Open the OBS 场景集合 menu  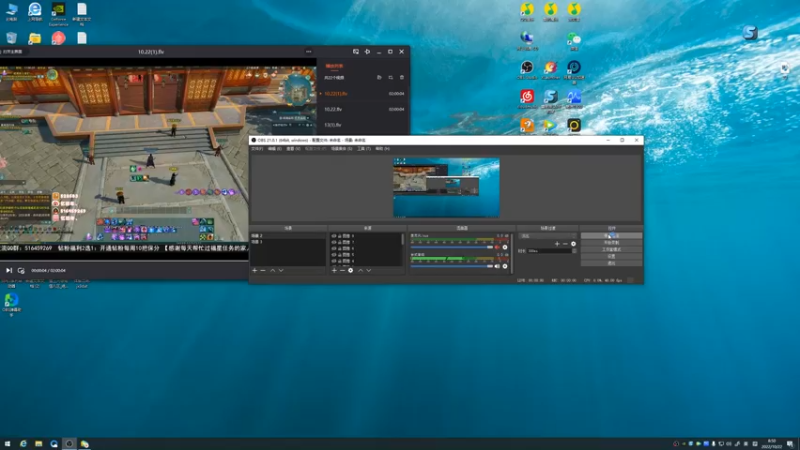[341, 148]
